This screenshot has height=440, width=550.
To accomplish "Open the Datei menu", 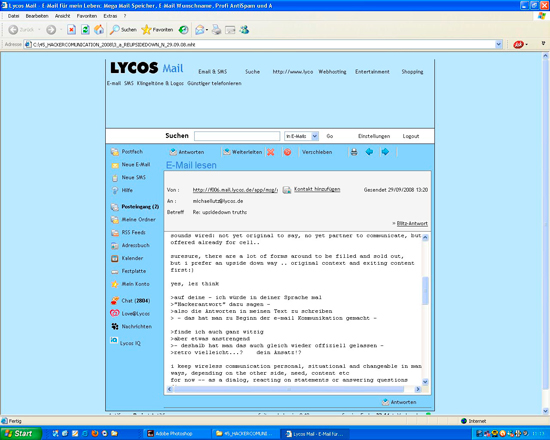I will point(13,16).
